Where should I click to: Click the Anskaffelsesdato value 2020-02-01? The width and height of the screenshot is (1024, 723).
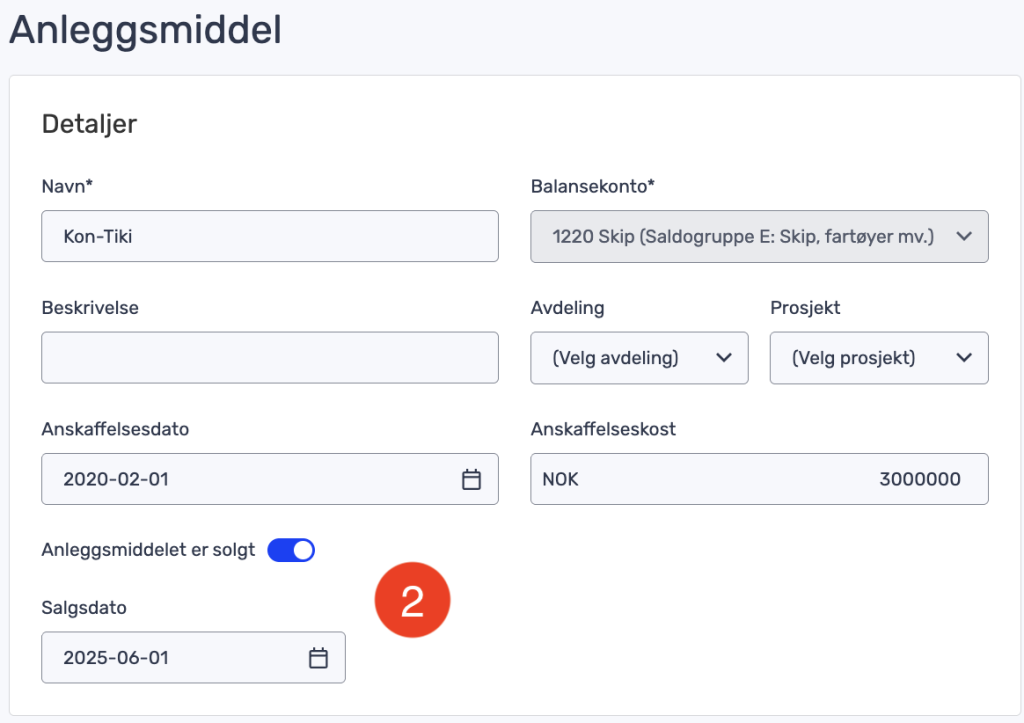[x=116, y=479]
